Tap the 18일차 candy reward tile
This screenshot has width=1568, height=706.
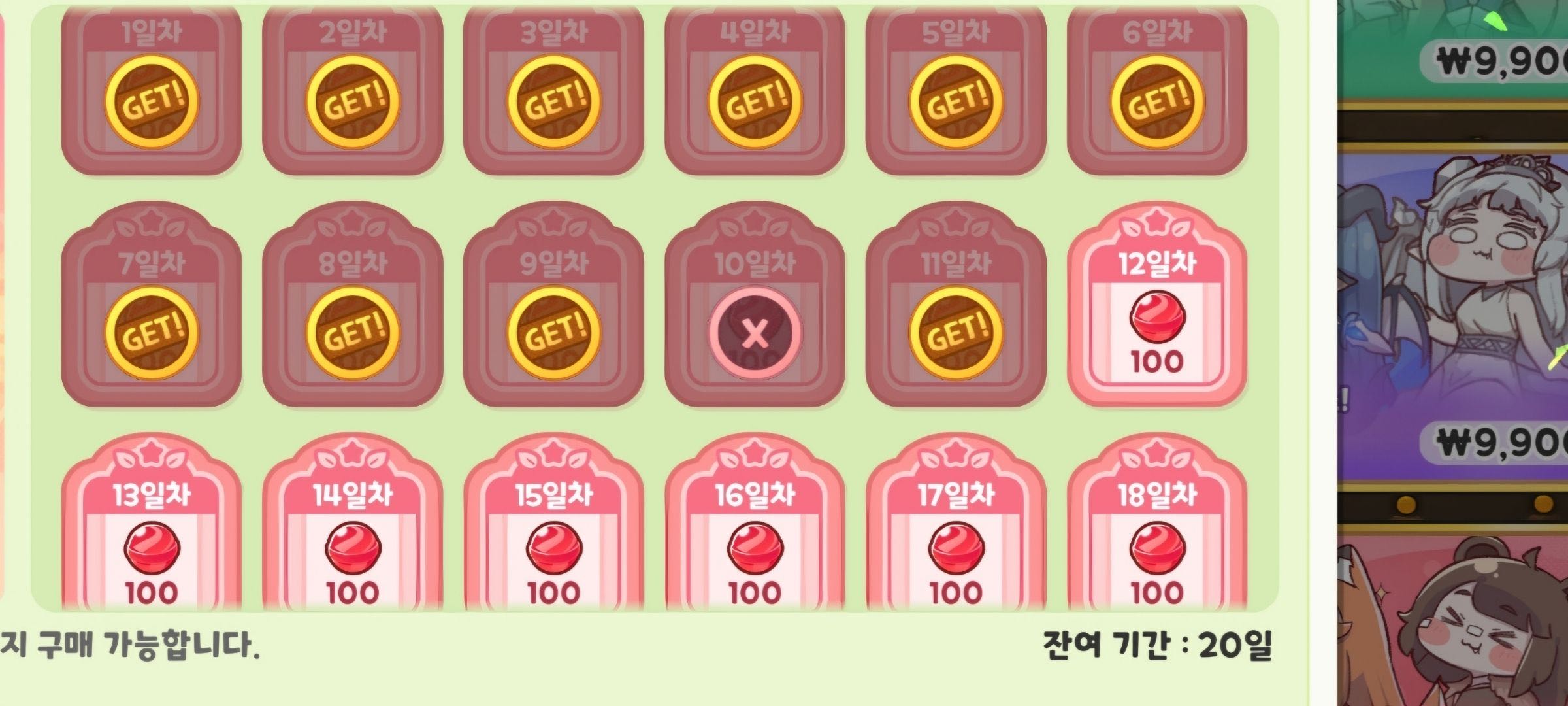point(1157,523)
